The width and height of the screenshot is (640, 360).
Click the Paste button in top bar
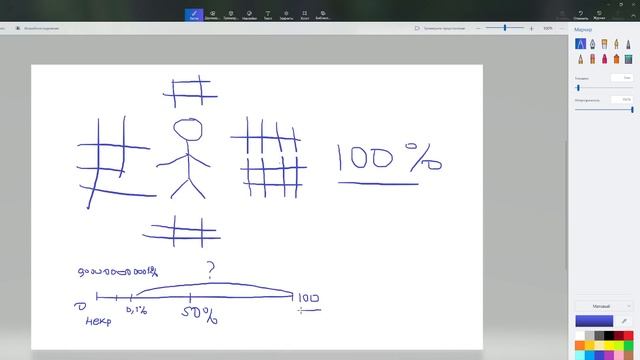tap(562, 15)
